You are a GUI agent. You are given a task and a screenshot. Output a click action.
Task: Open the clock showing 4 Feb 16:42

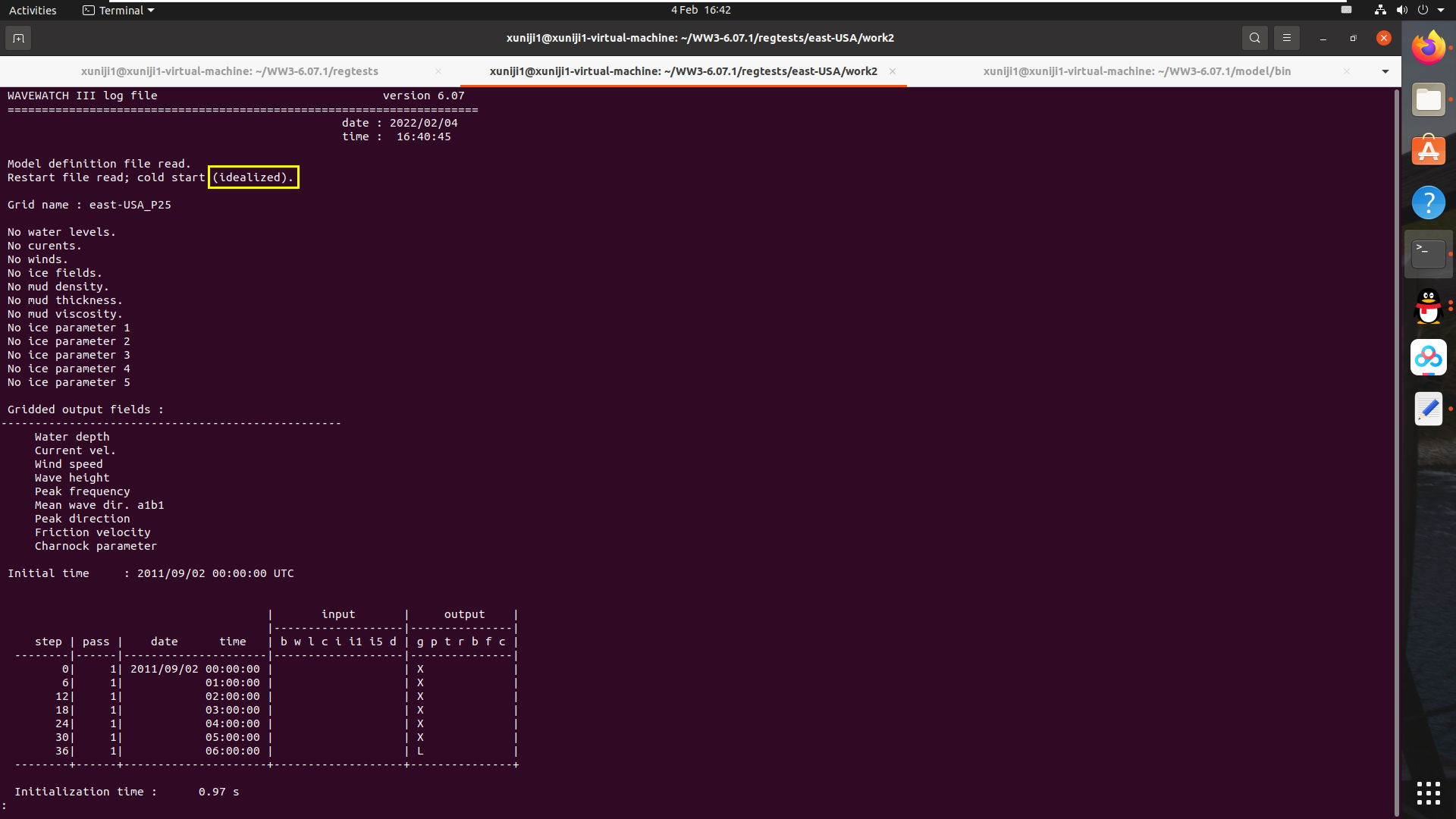click(701, 10)
